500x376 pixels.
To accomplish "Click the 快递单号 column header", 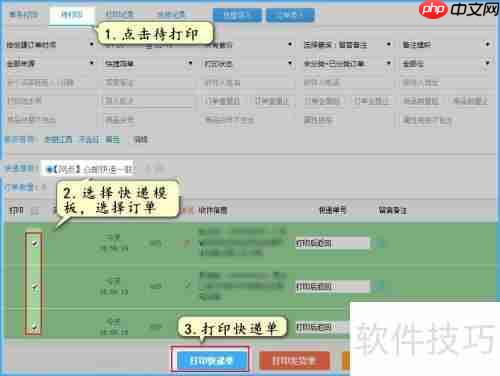I will click(x=332, y=210).
